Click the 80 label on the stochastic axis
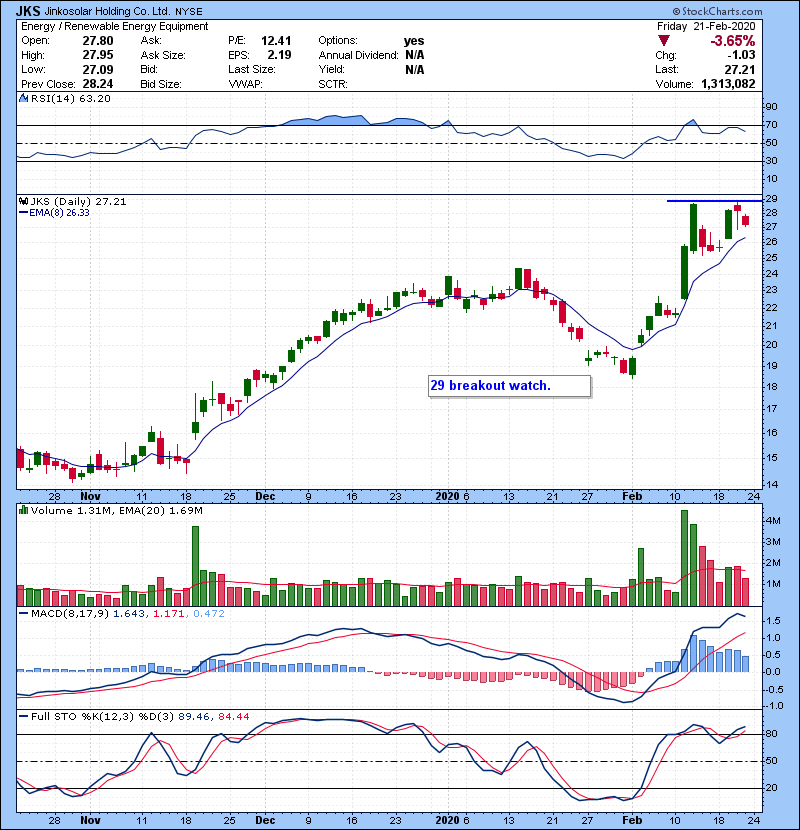 pos(771,734)
